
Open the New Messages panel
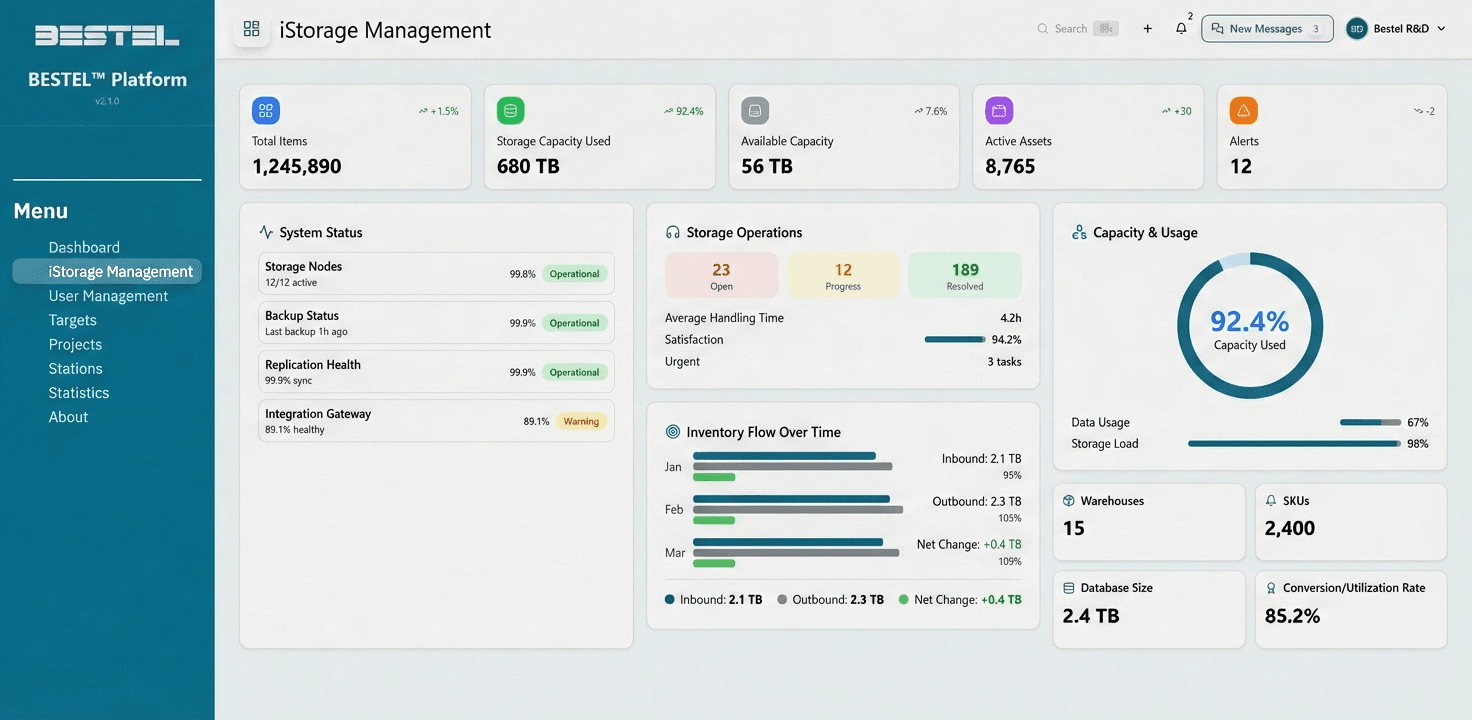coord(1266,28)
